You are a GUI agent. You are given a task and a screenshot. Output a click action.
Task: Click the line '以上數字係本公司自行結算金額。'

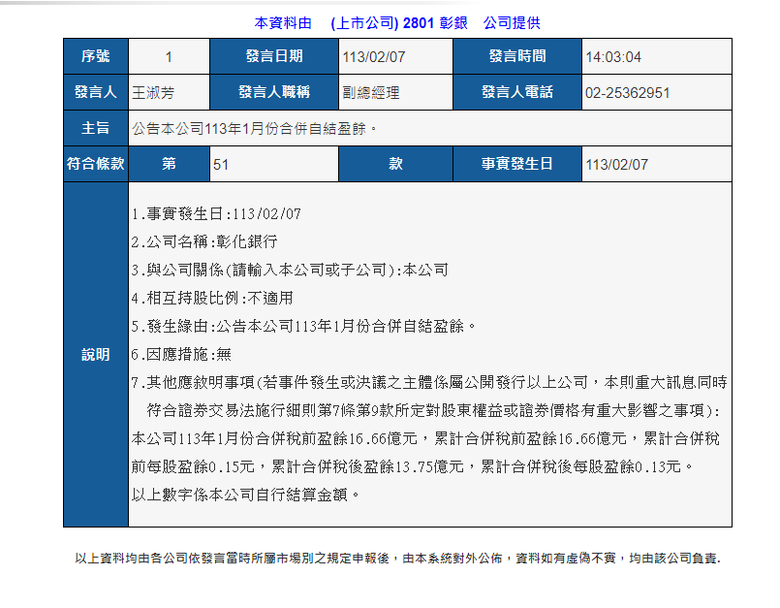point(246,495)
